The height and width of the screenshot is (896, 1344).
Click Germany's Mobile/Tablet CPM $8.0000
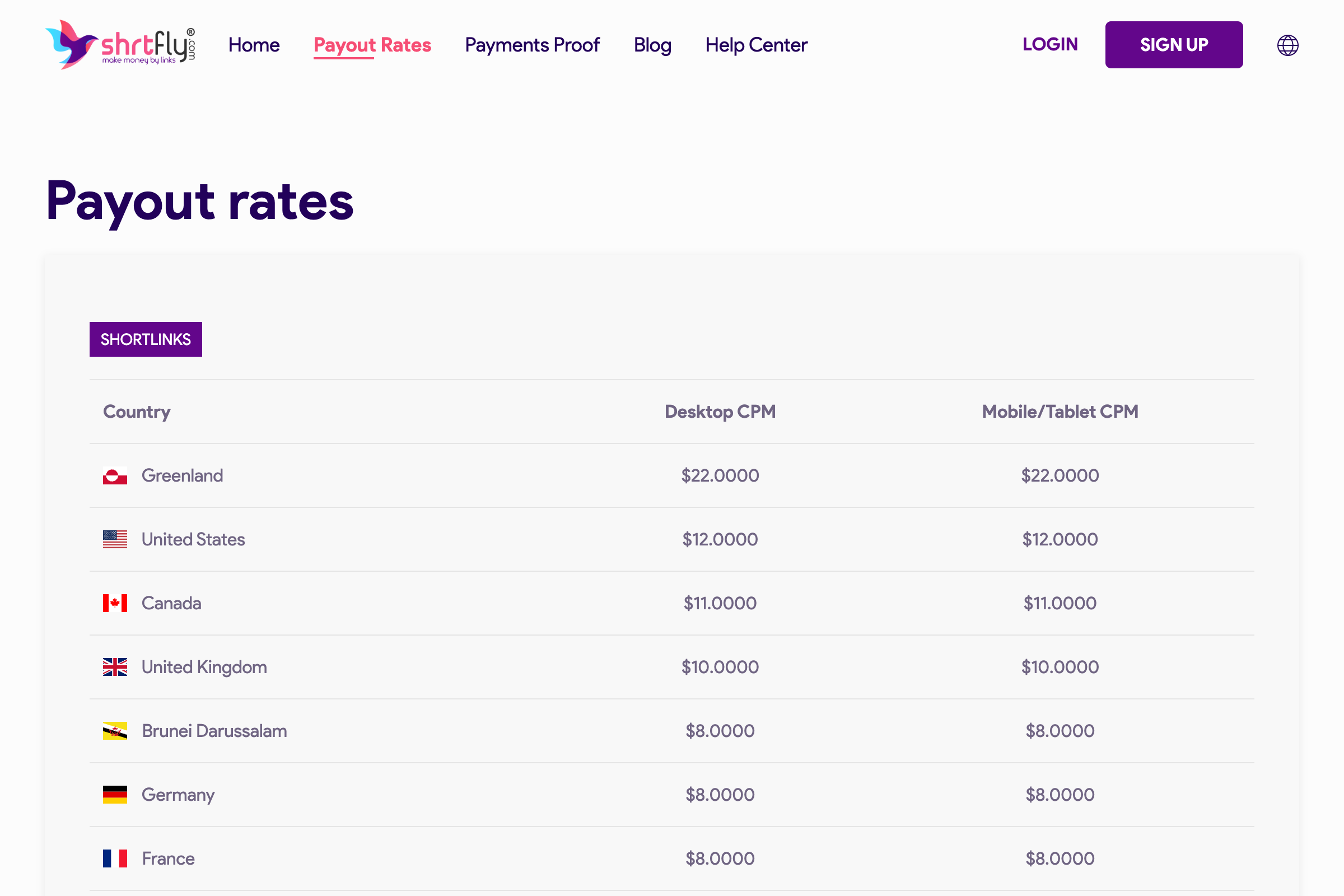pos(1060,795)
